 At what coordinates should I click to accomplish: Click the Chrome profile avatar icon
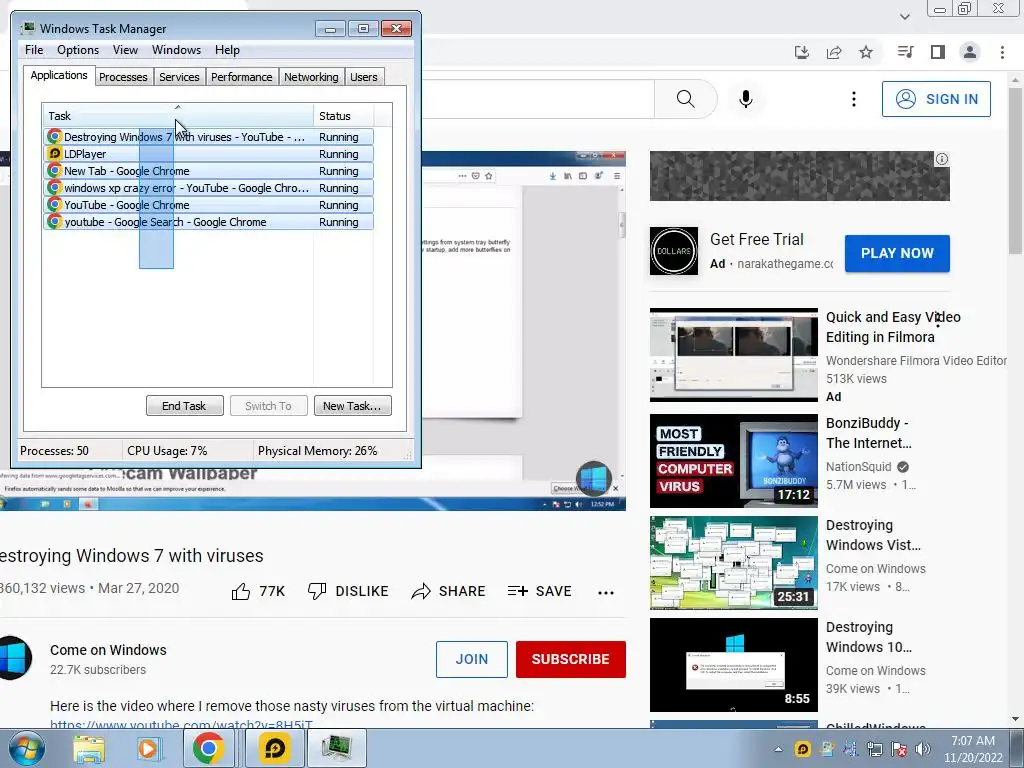click(970, 52)
